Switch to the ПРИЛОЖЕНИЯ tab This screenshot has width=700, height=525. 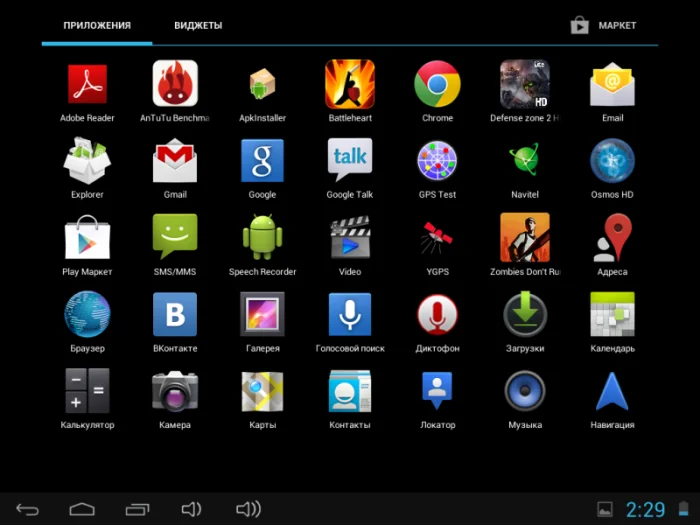click(97, 25)
